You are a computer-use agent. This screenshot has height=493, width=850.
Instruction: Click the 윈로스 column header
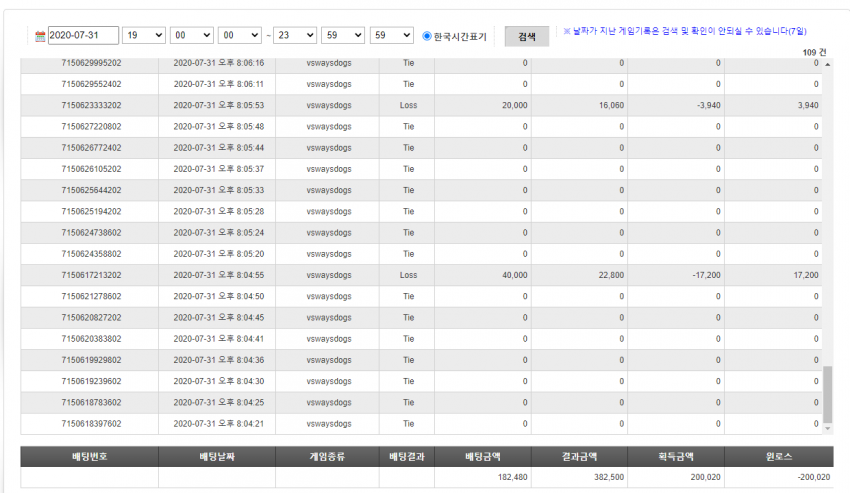point(779,457)
